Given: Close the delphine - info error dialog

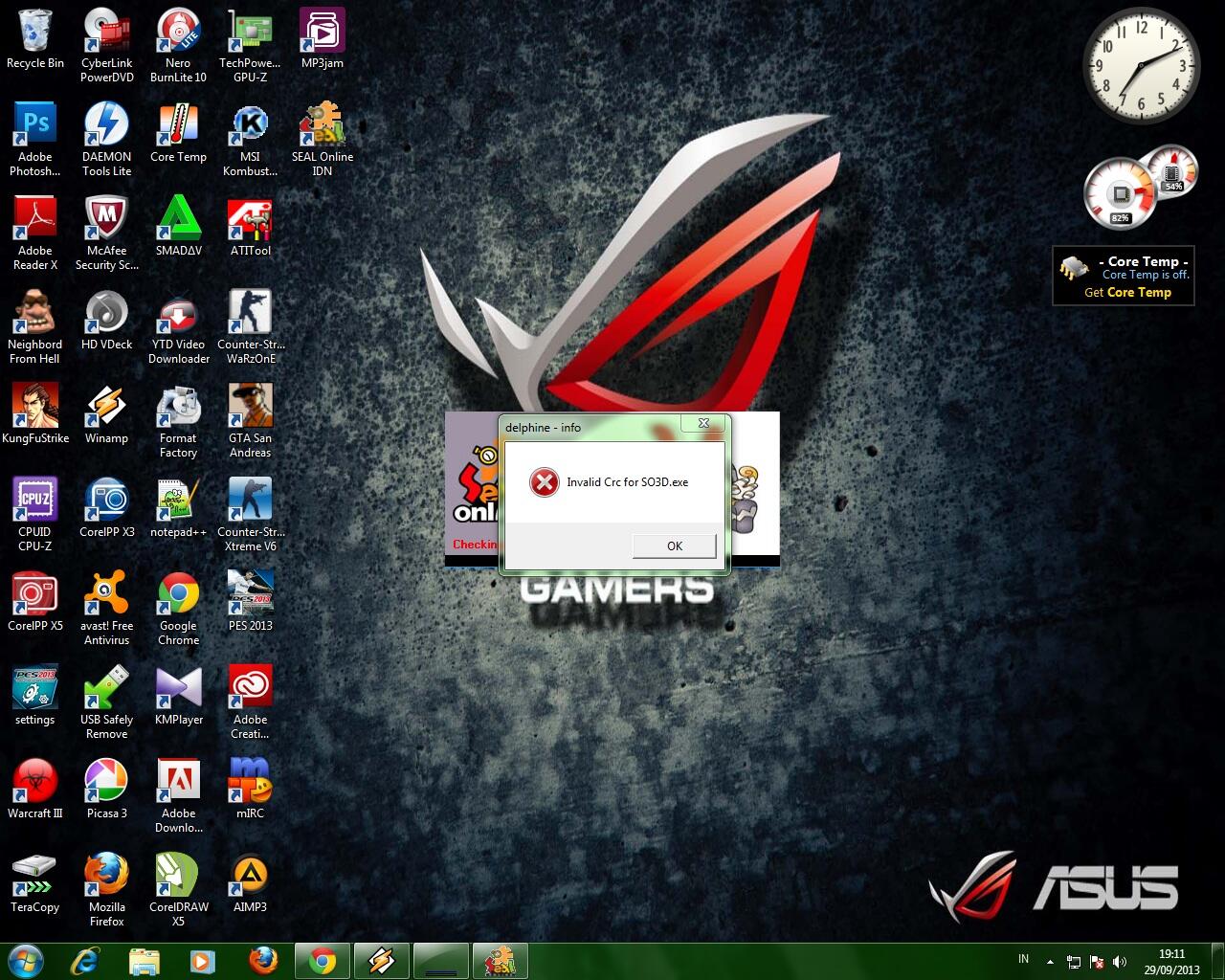Looking at the screenshot, I should pyautogui.click(x=703, y=423).
